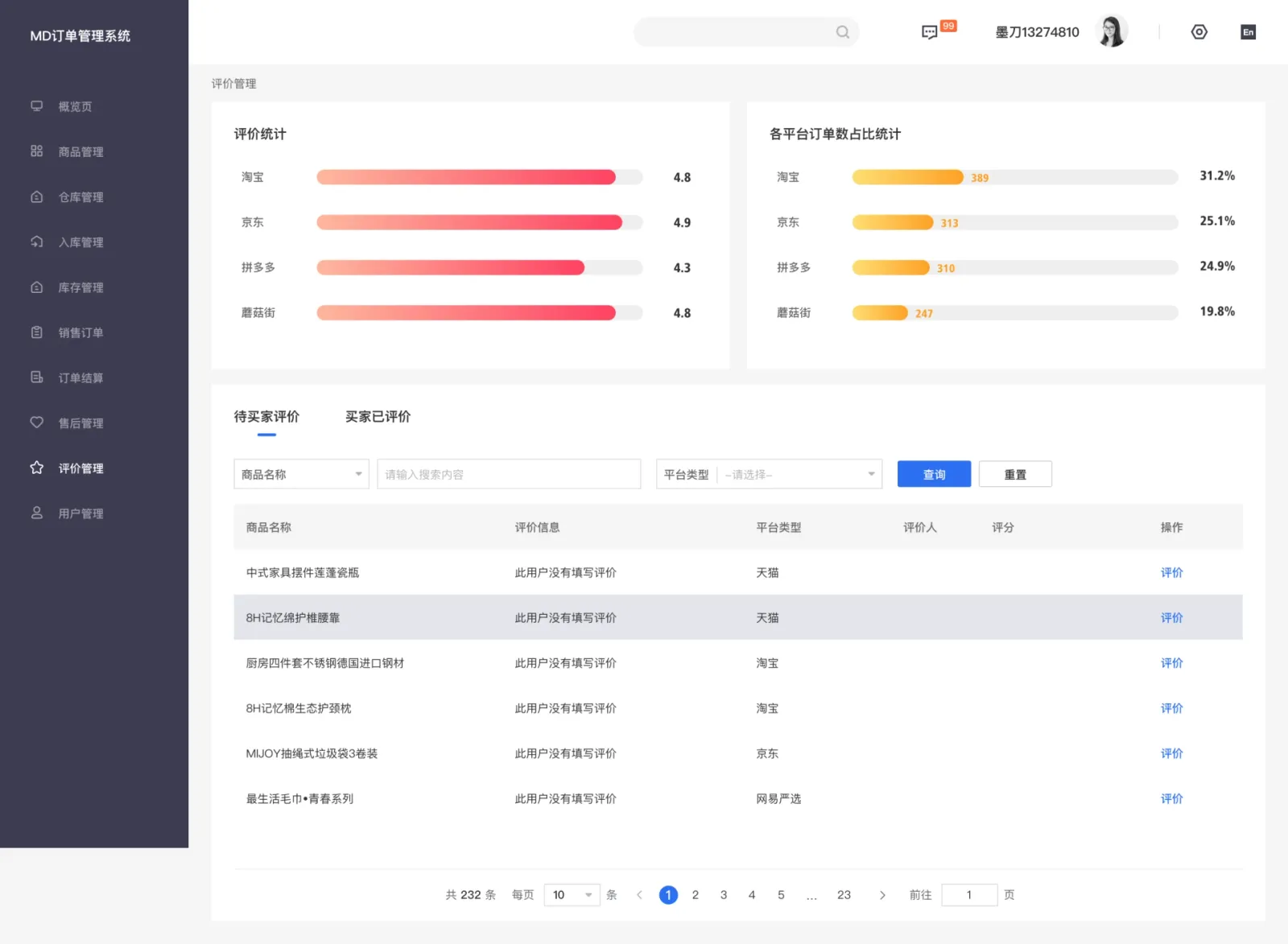
Task: Go to next page with right chevron
Action: pyautogui.click(x=882, y=895)
